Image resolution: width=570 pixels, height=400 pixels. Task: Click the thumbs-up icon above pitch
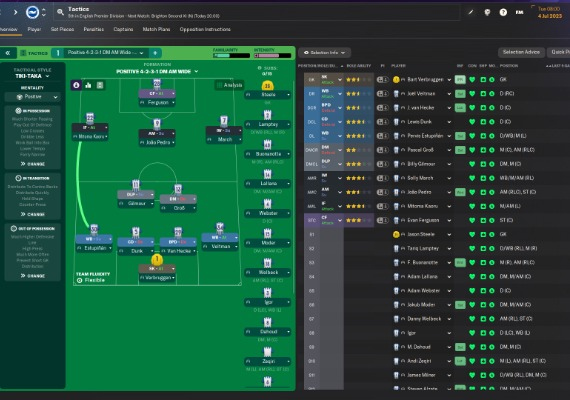pos(88,85)
